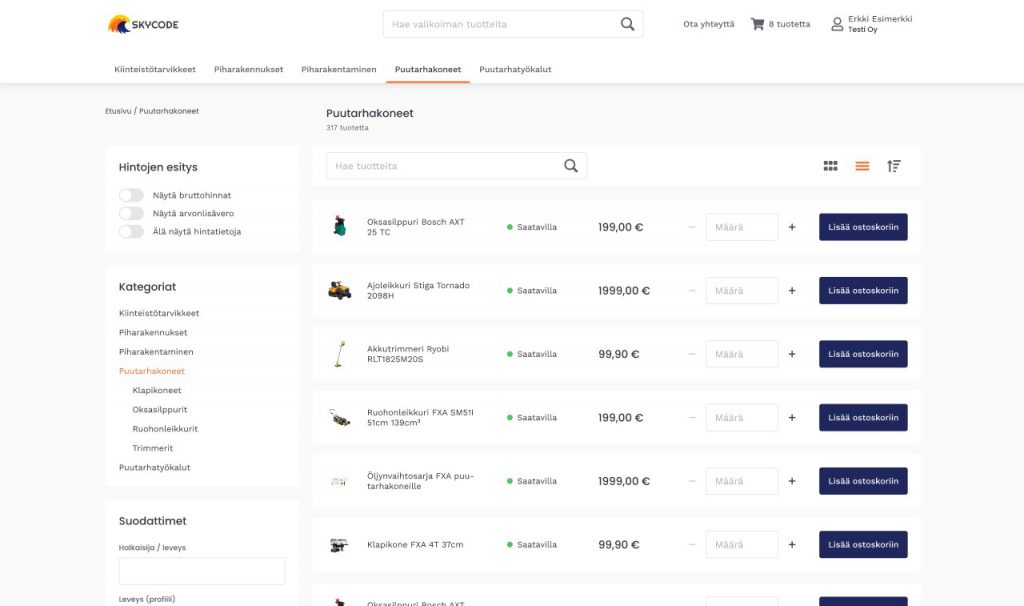Open Öljynvaihtosarja FXA product thumbnail
Viewport: 1024px width, 606px height.
[339, 481]
